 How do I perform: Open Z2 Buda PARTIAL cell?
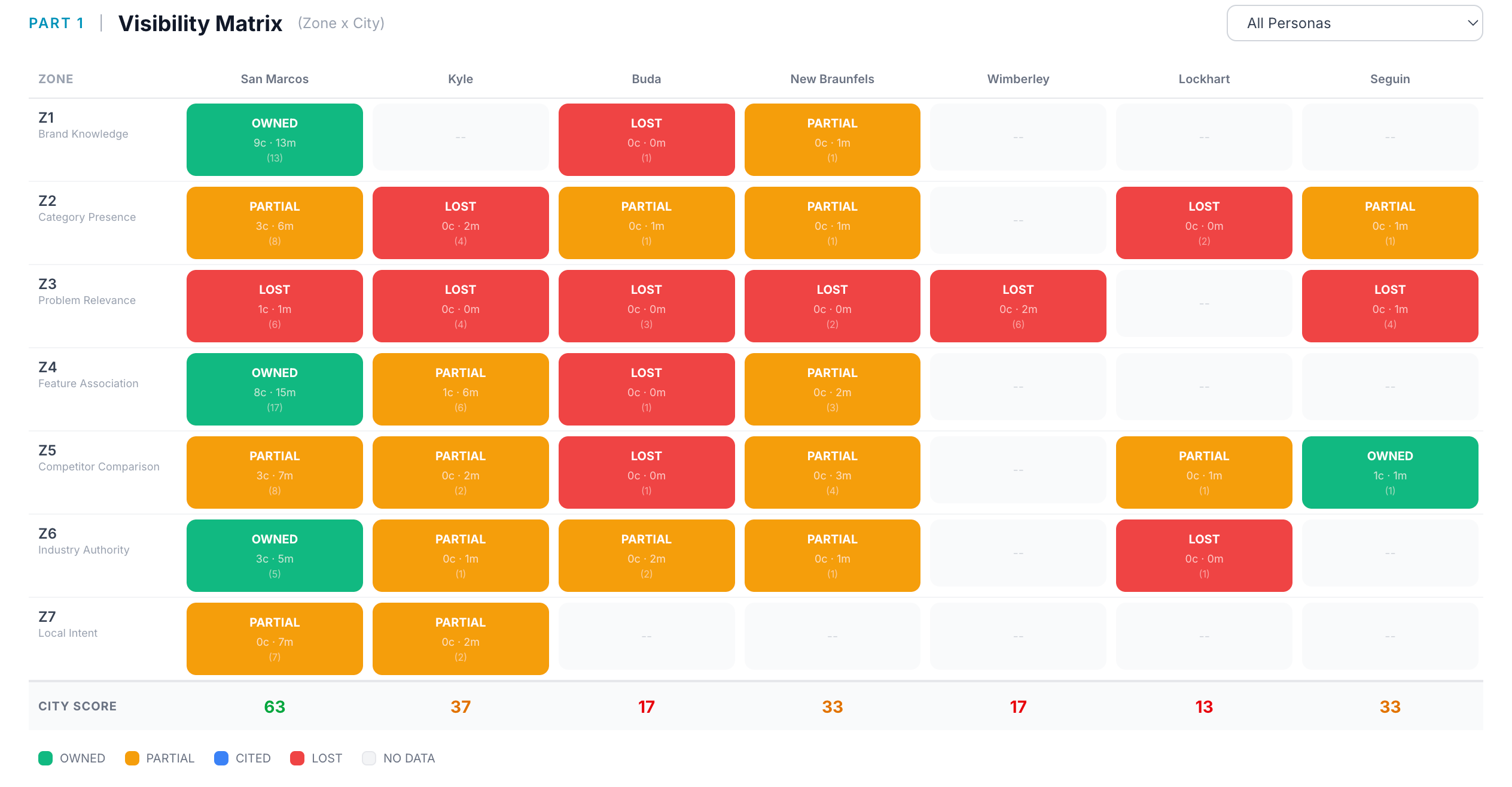point(647,223)
